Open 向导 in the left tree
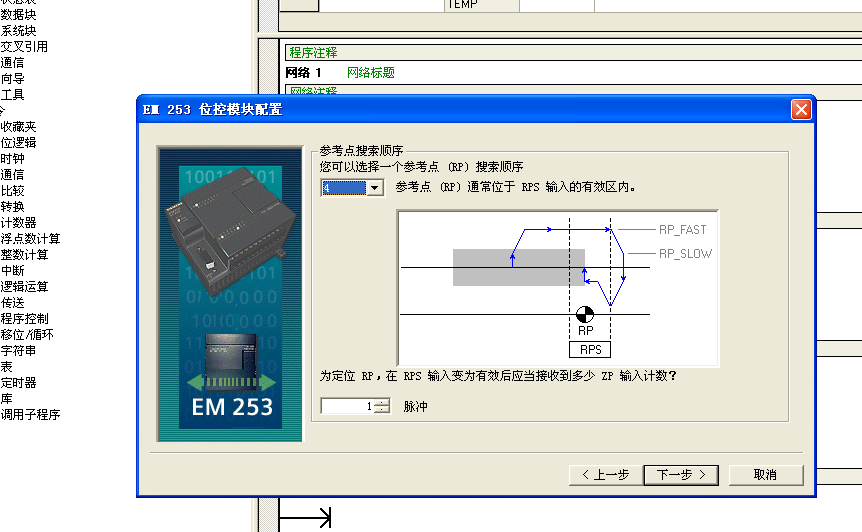Viewport: 862px width, 532px height. click(x=12, y=79)
